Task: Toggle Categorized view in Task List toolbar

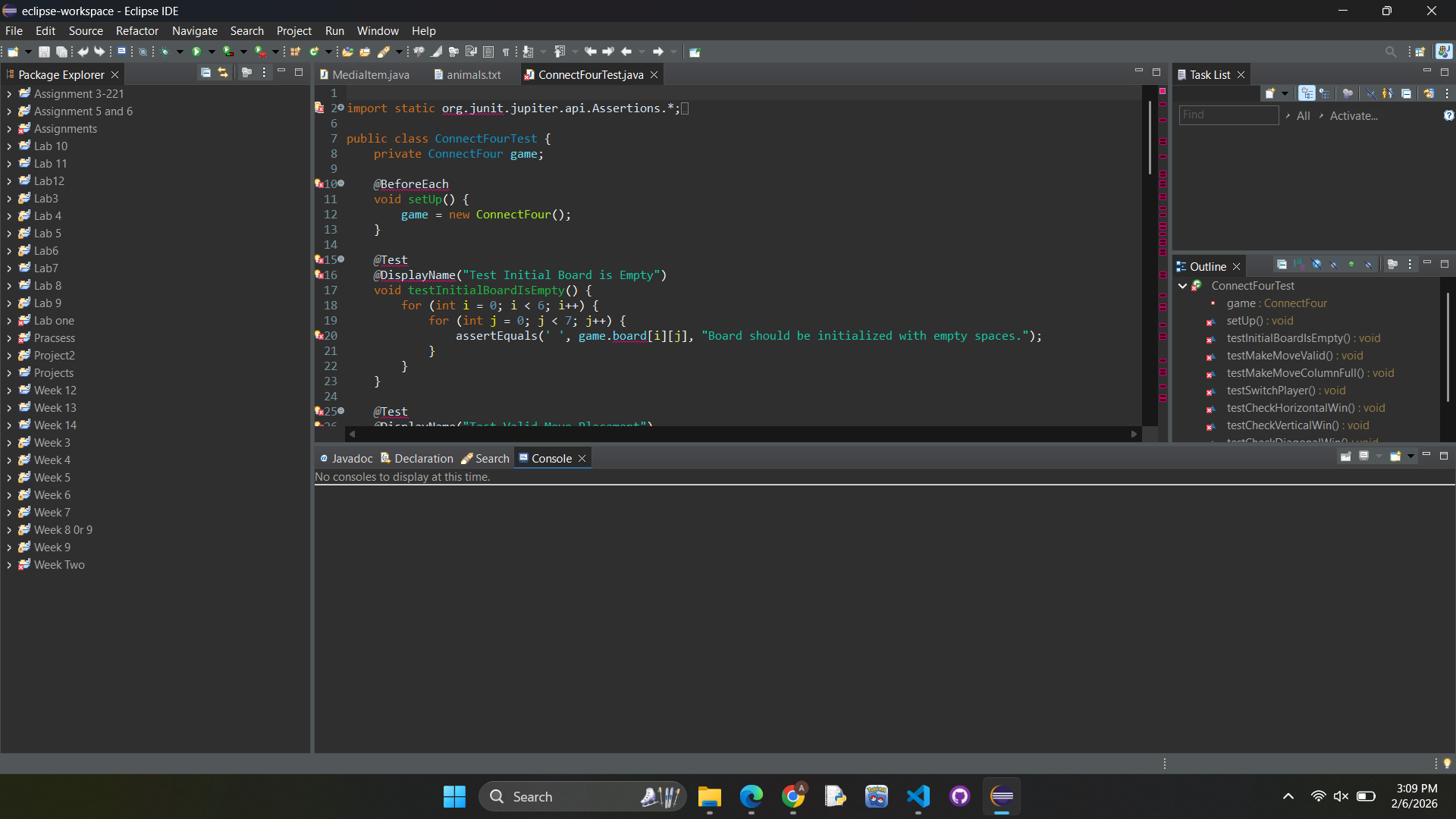Action: tap(1307, 93)
